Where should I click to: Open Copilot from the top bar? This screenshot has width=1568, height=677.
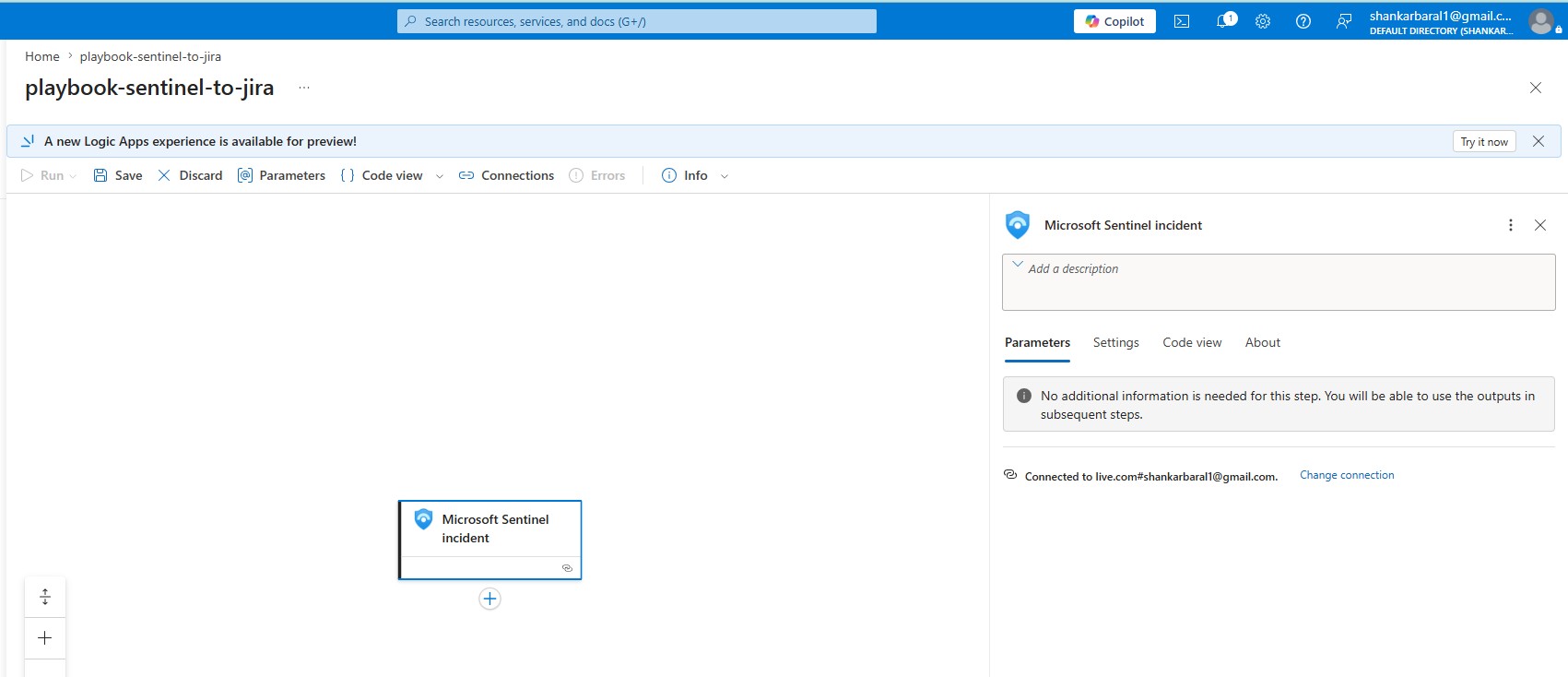click(1114, 21)
